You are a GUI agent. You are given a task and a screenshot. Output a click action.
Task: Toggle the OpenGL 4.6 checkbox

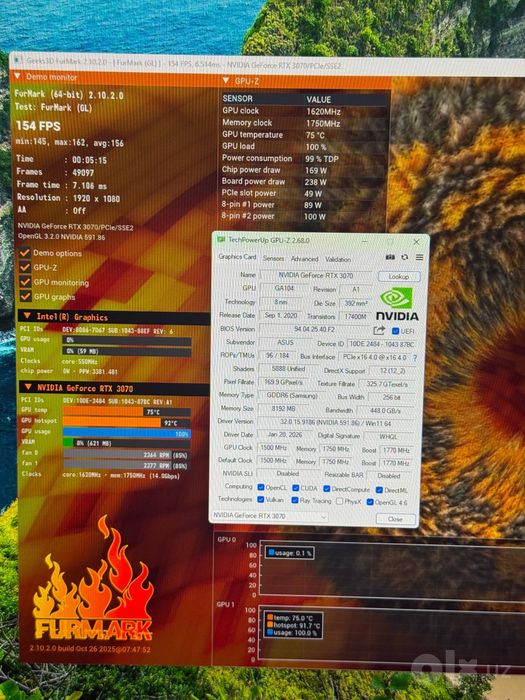click(370, 502)
